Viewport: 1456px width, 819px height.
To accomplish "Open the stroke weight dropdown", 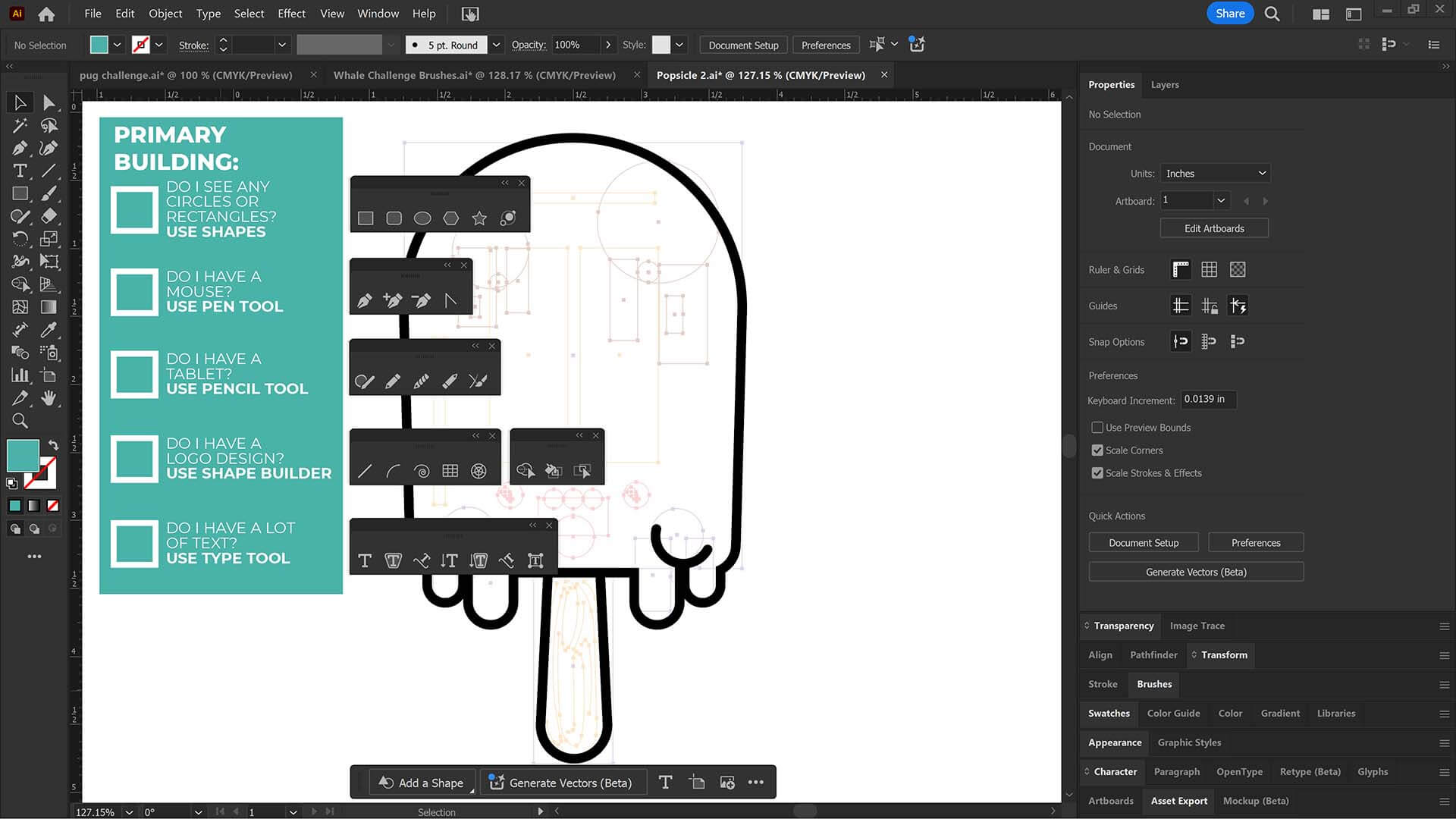I will pyautogui.click(x=282, y=45).
